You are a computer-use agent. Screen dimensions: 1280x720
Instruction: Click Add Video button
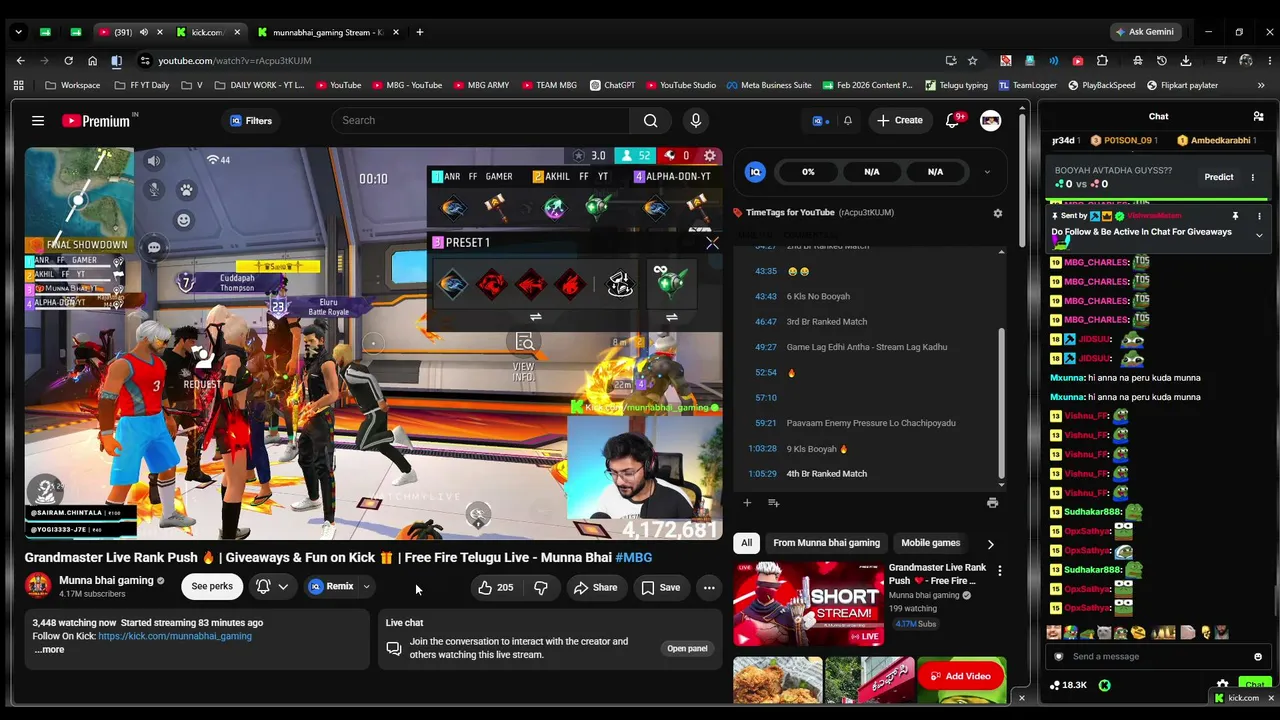pos(961,677)
